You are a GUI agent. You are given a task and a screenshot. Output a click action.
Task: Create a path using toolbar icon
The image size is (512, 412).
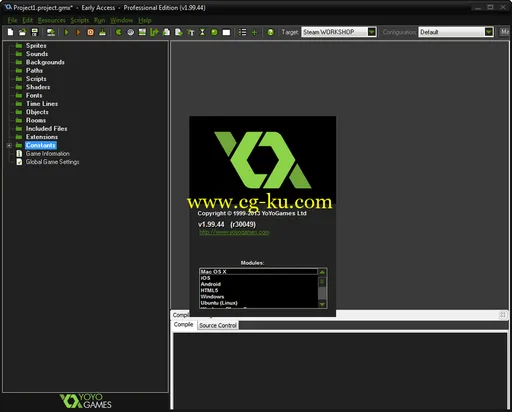(x=154, y=32)
